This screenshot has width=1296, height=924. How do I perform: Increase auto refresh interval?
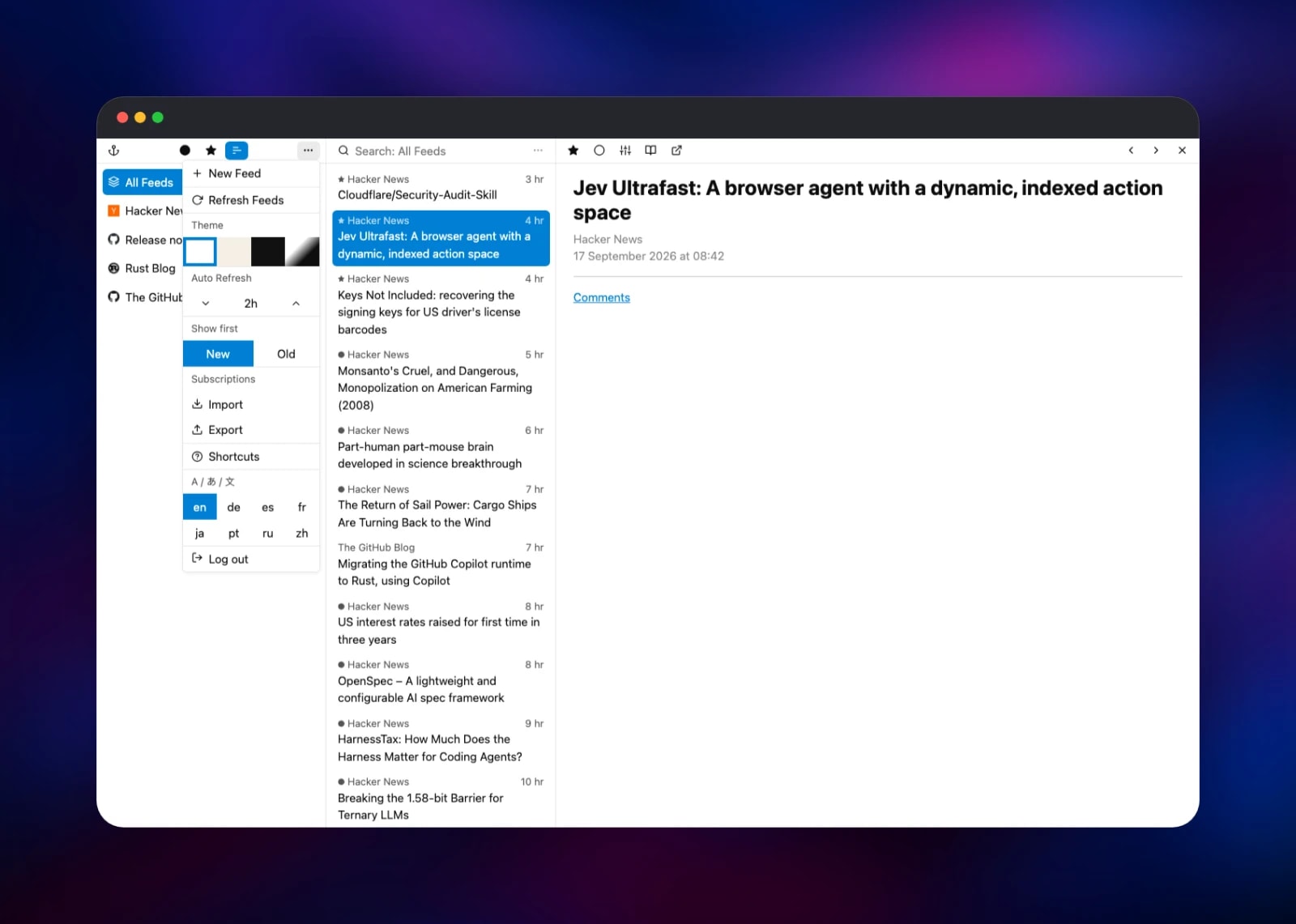click(296, 304)
